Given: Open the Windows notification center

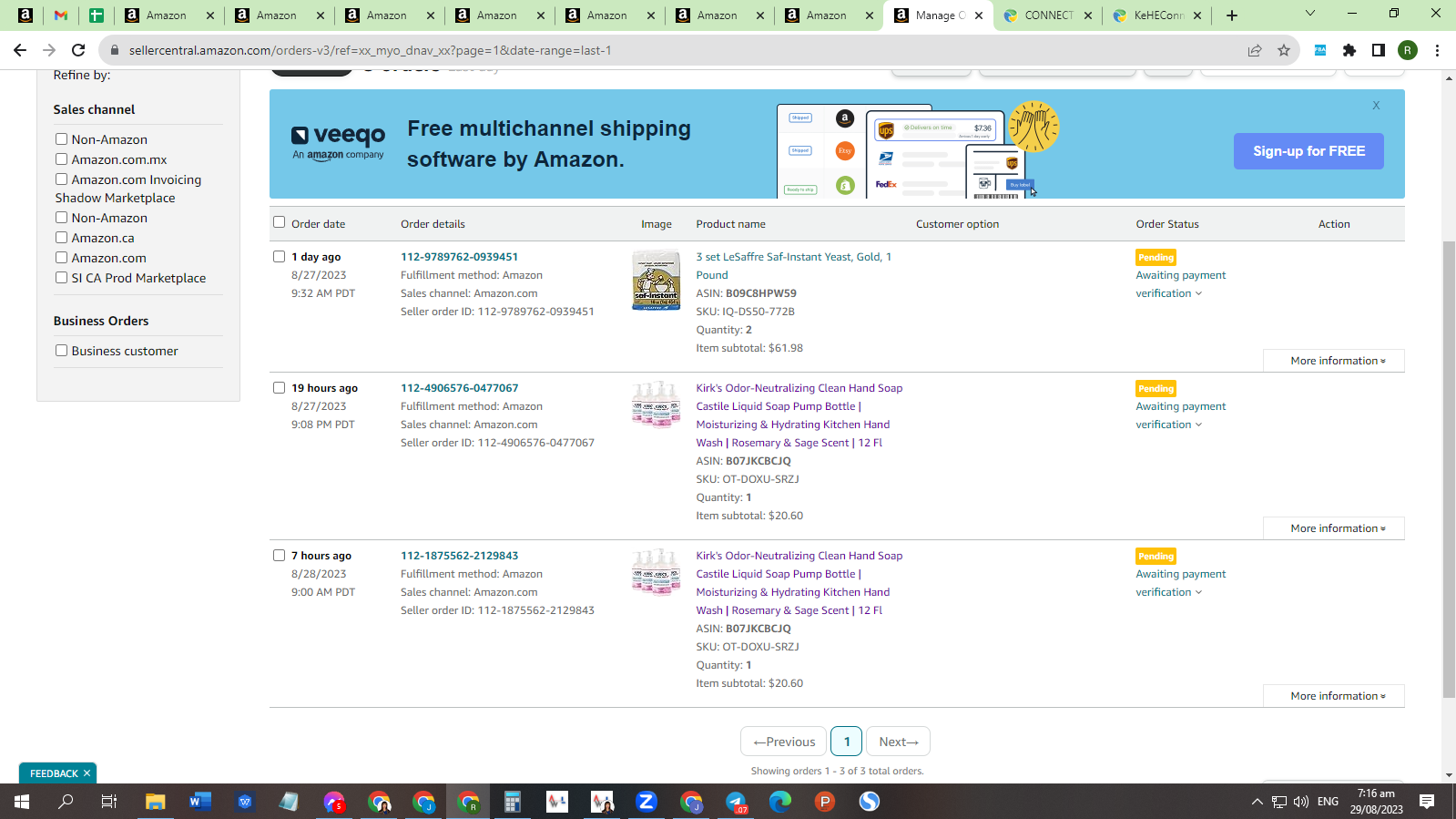Looking at the screenshot, I should 1427,802.
